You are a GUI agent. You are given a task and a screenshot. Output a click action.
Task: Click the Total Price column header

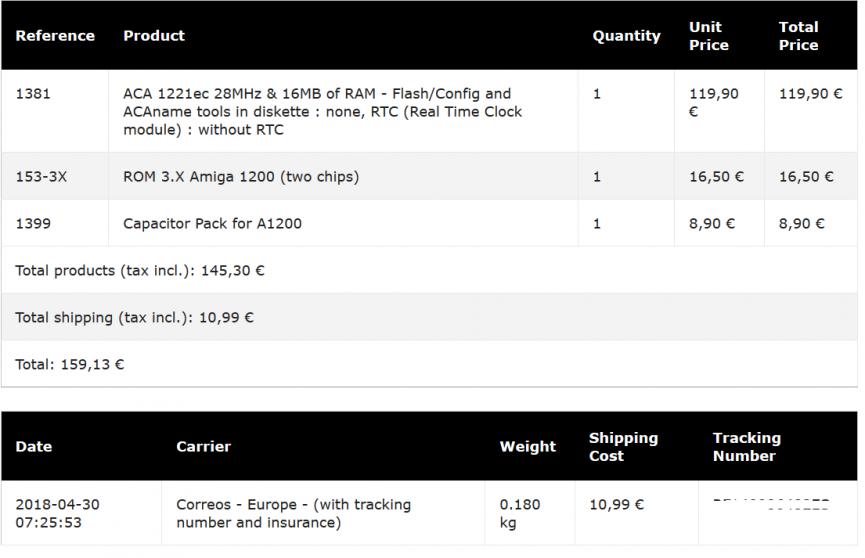tap(798, 36)
